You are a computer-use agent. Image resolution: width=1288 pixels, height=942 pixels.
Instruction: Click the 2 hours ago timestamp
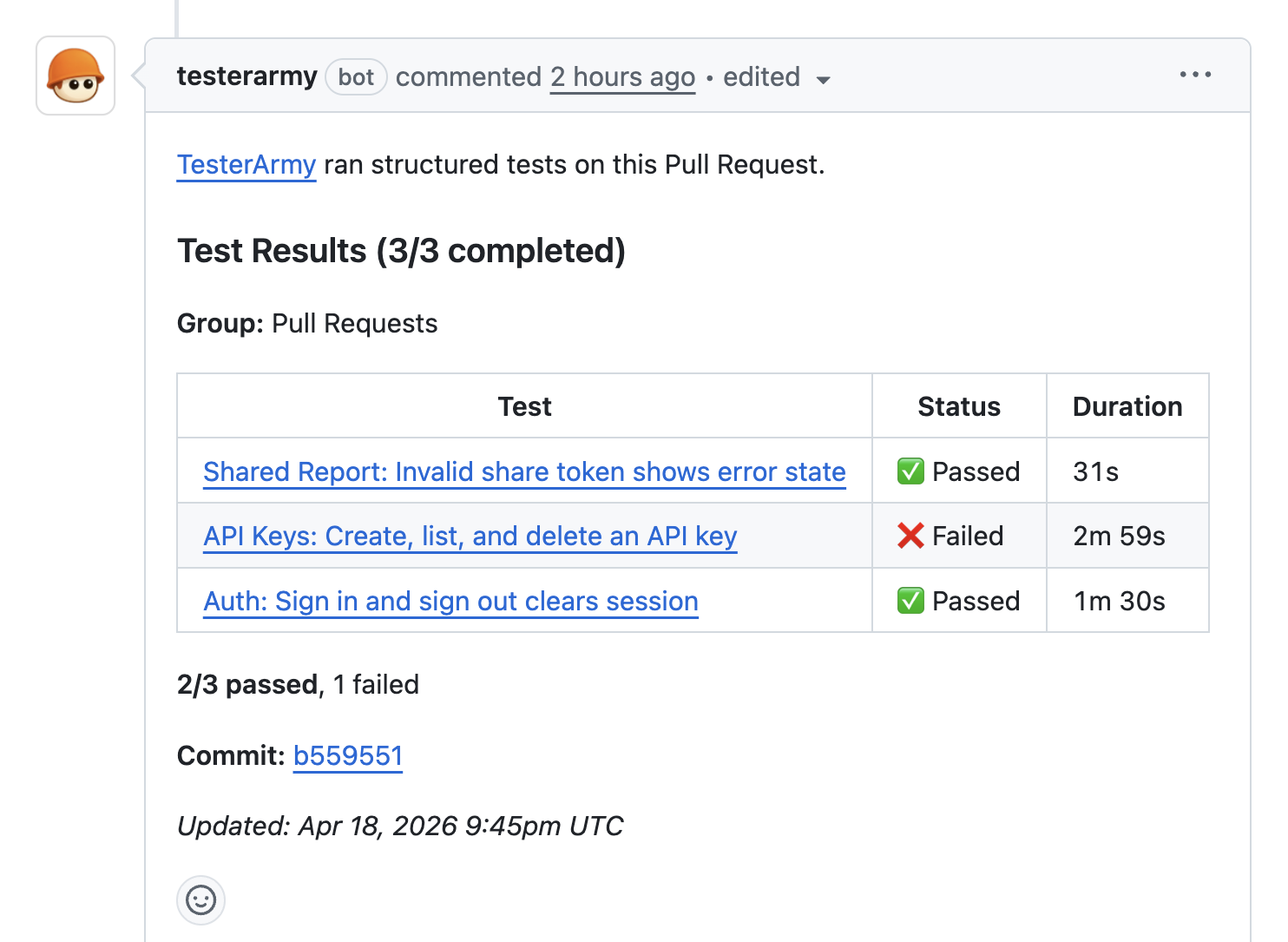click(x=622, y=76)
